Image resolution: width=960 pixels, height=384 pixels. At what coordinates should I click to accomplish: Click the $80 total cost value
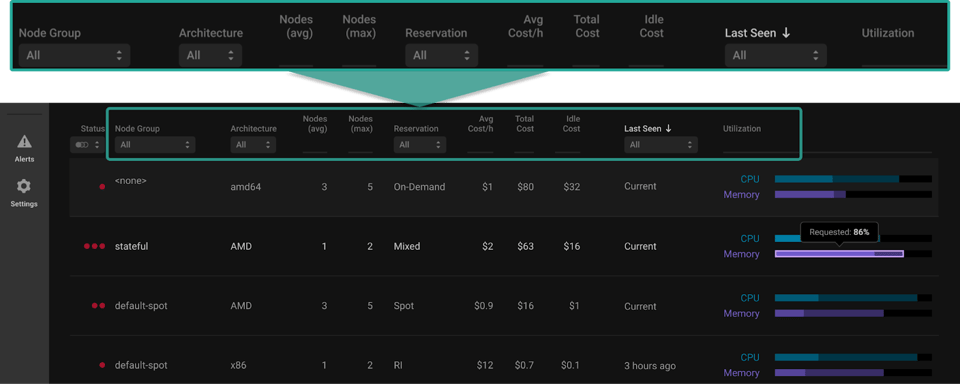click(x=525, y=187)
